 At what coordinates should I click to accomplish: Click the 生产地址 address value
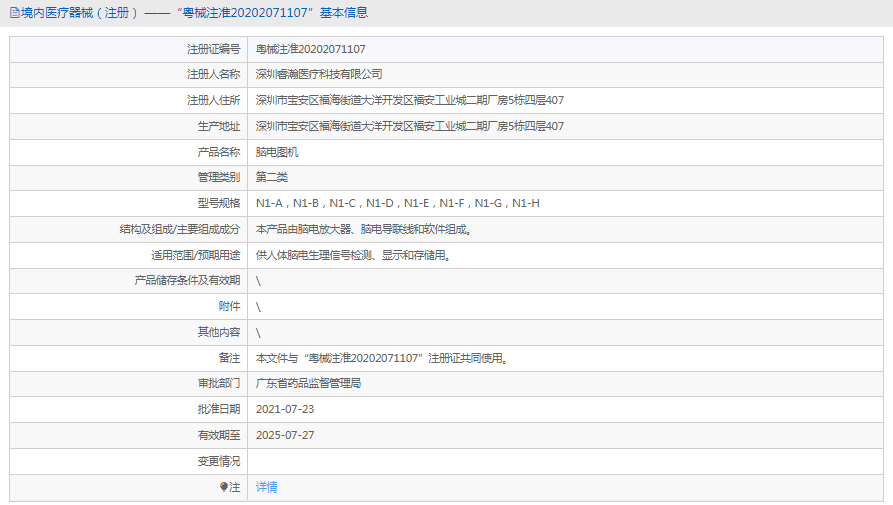[x=409, y=126]
